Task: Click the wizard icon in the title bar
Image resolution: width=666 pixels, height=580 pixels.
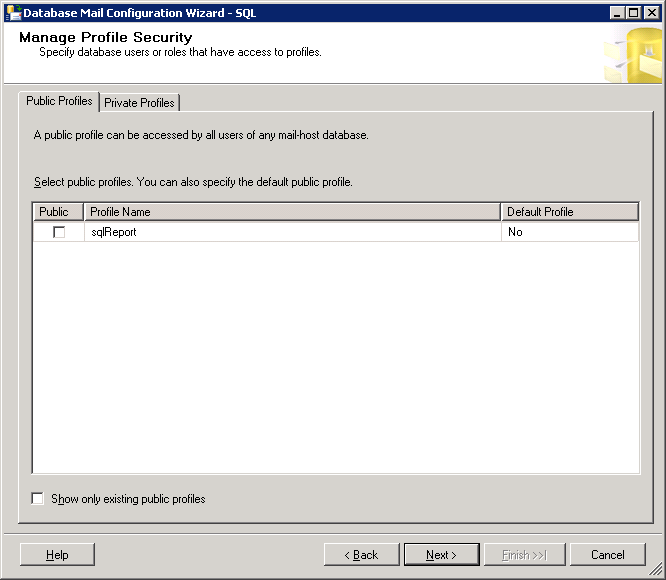Action: [x=12, y=12]
